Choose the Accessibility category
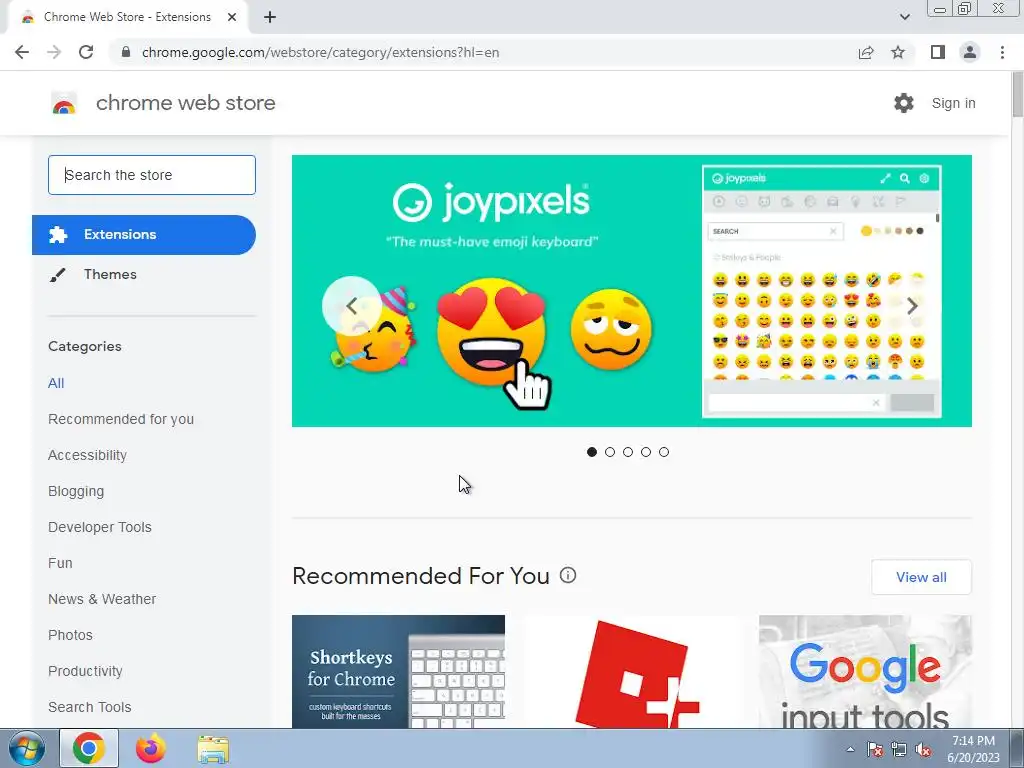The height and width of the screenshot is (768, 1024). click(x=88, y=455)
